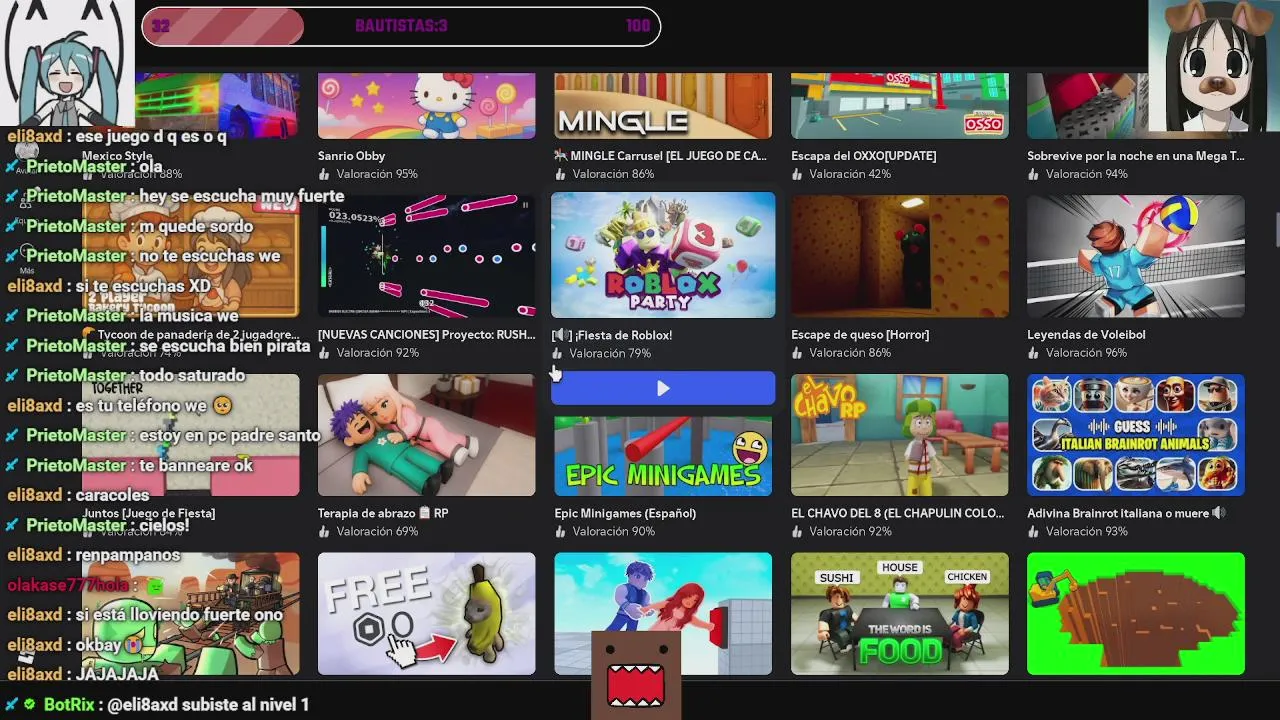Click thumbs-up icon beside Valoración 95%
Viewport: 1280px width, 720px height.
pyautogui.click(x=324, y=174)
